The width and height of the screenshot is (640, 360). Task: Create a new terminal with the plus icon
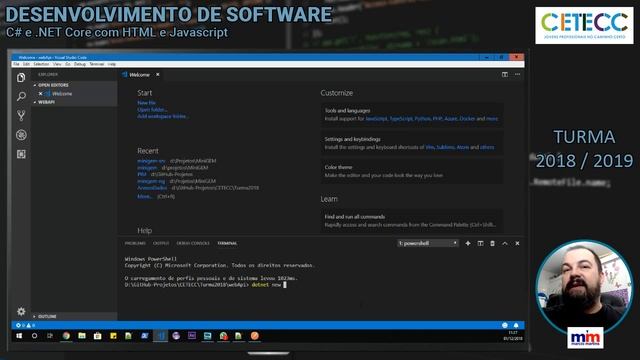pos(468,243)
